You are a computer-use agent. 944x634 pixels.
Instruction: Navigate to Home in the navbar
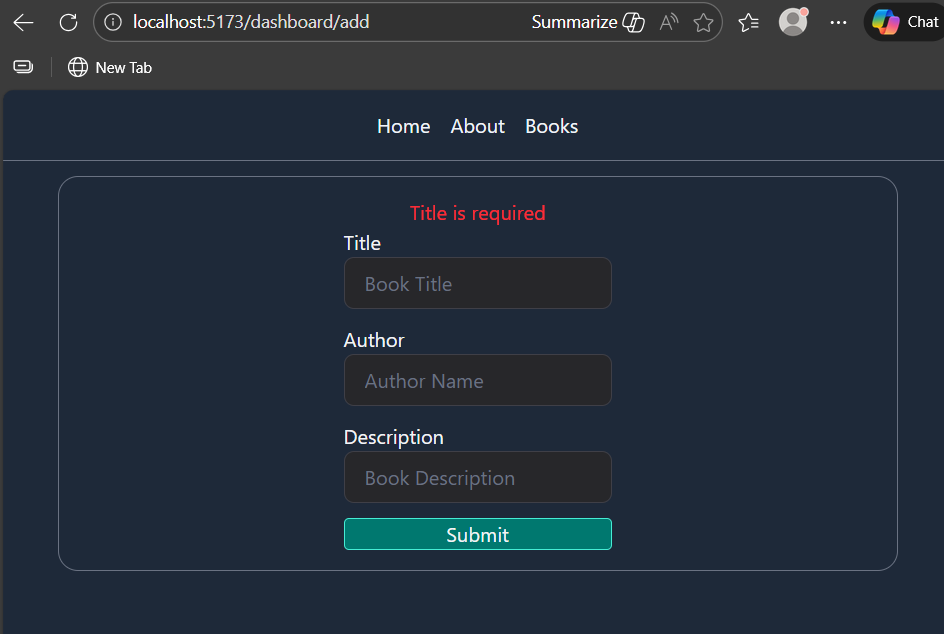pyautogui.click(x=403, y=126)
